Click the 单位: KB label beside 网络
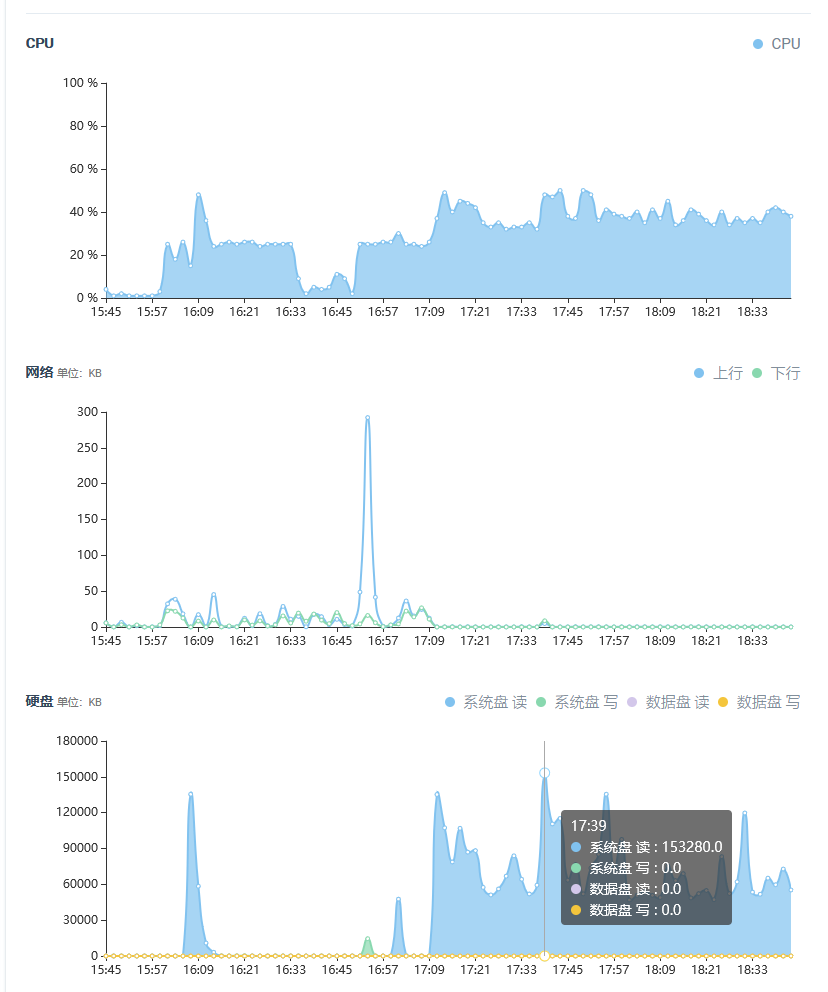The image size is (828, 992). (x=79, y=373)
